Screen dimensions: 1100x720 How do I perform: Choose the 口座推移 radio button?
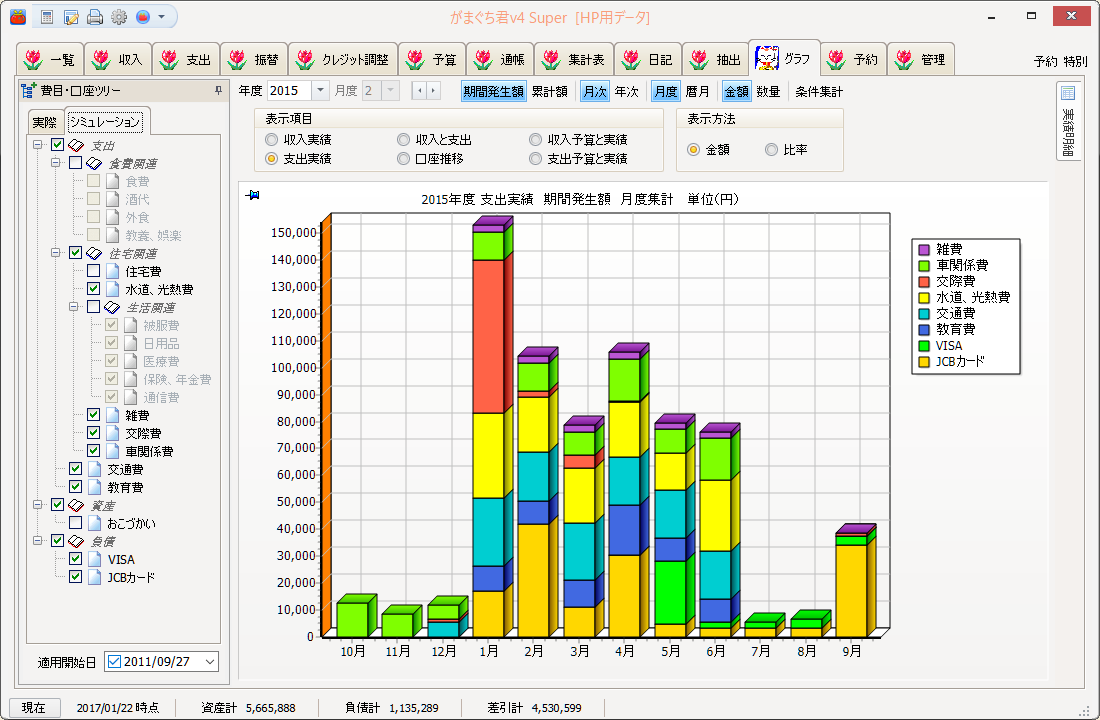403,159
